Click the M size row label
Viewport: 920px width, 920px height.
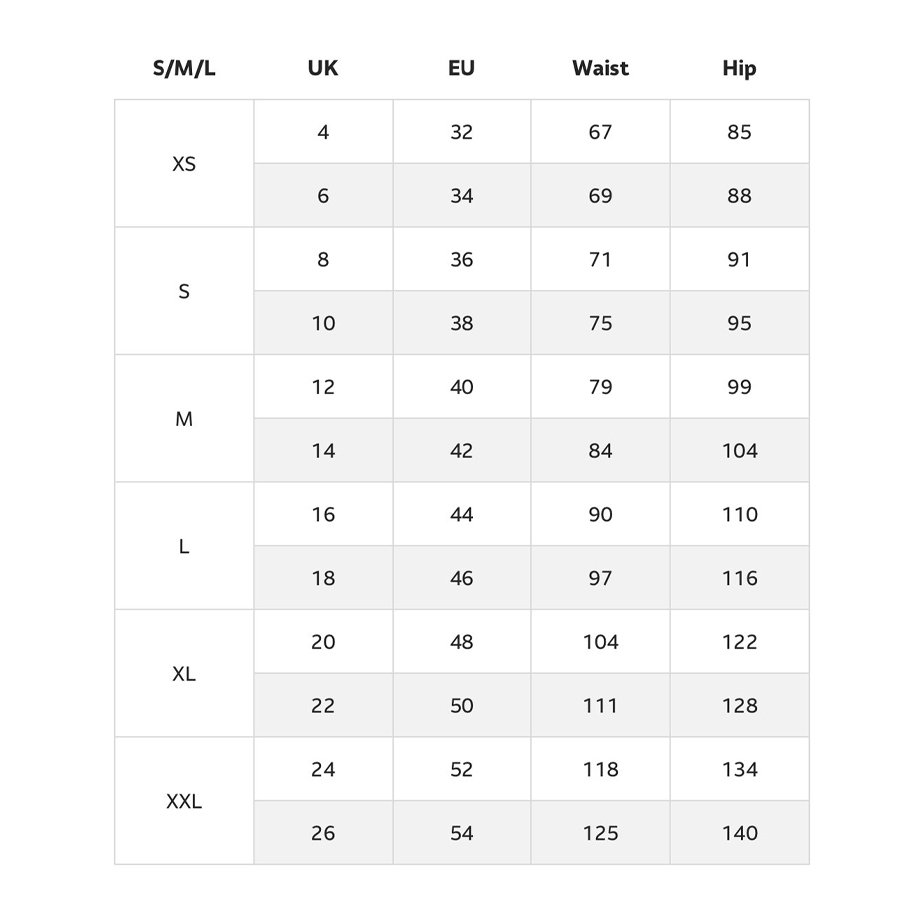pos(184,420)
